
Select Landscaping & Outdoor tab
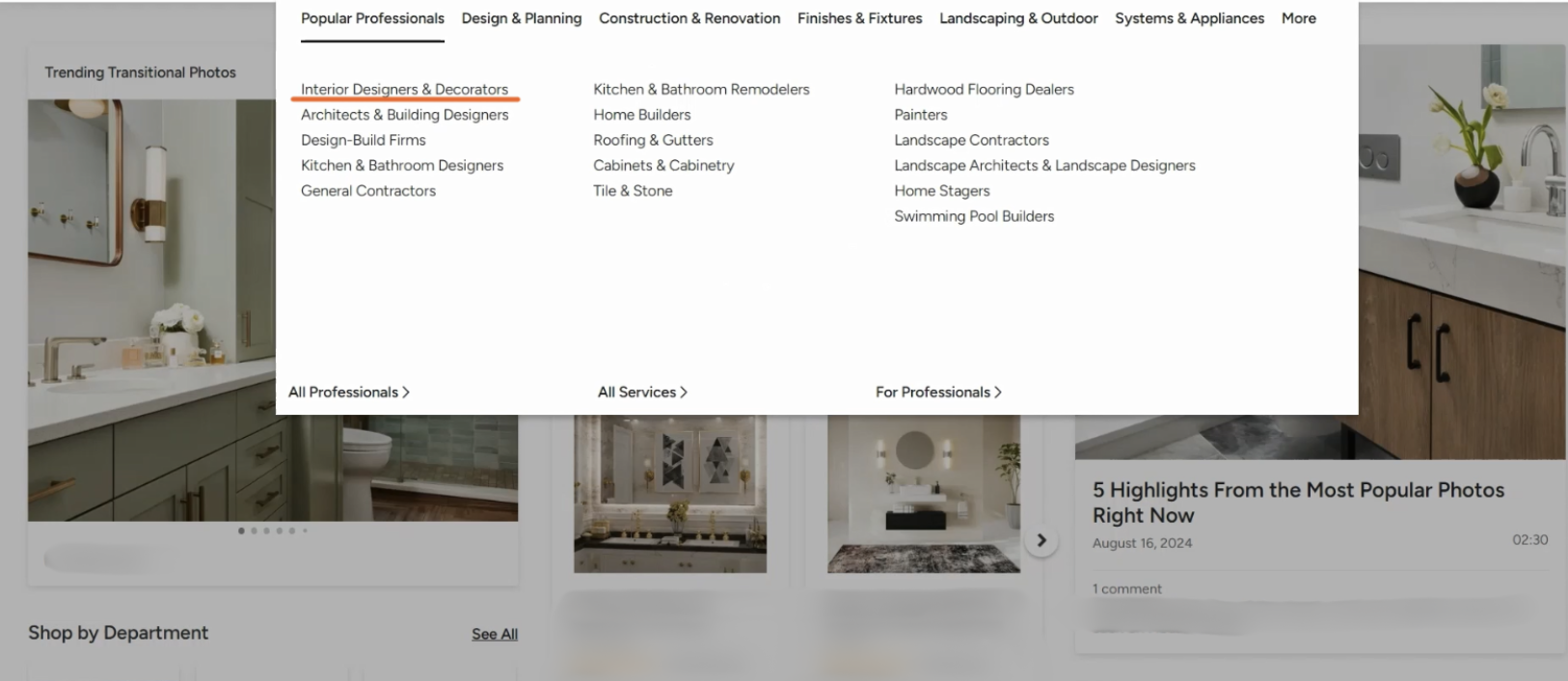click(1018, 18)
